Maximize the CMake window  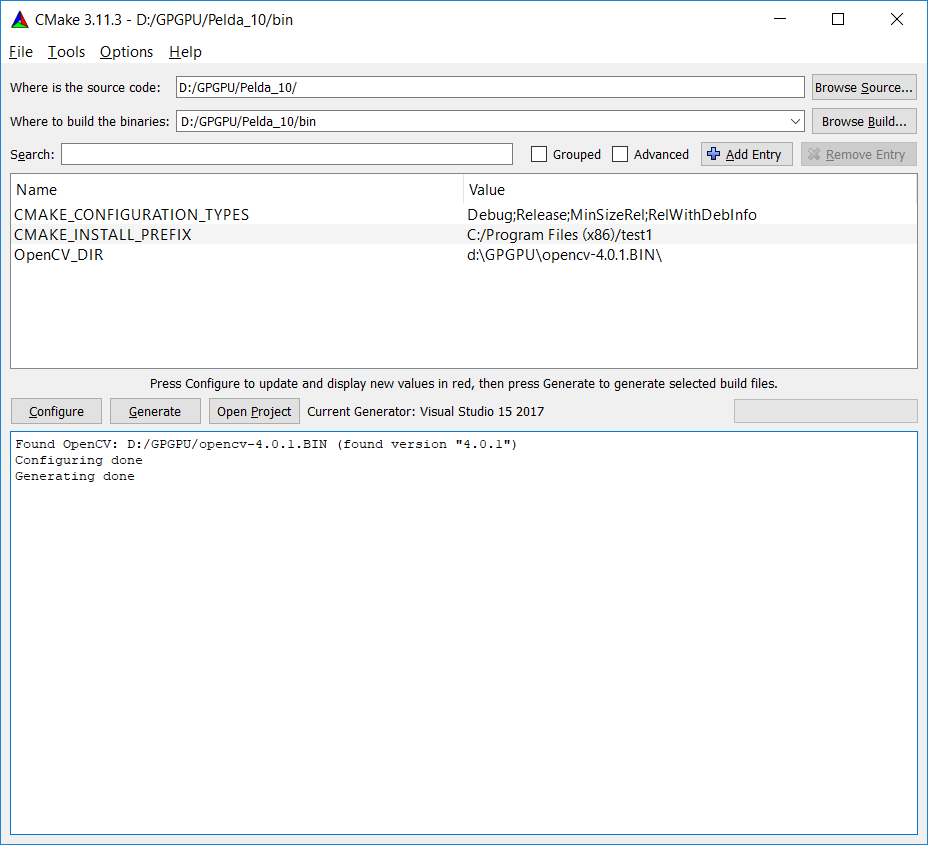pyautogui.click(x=838, y=20)
